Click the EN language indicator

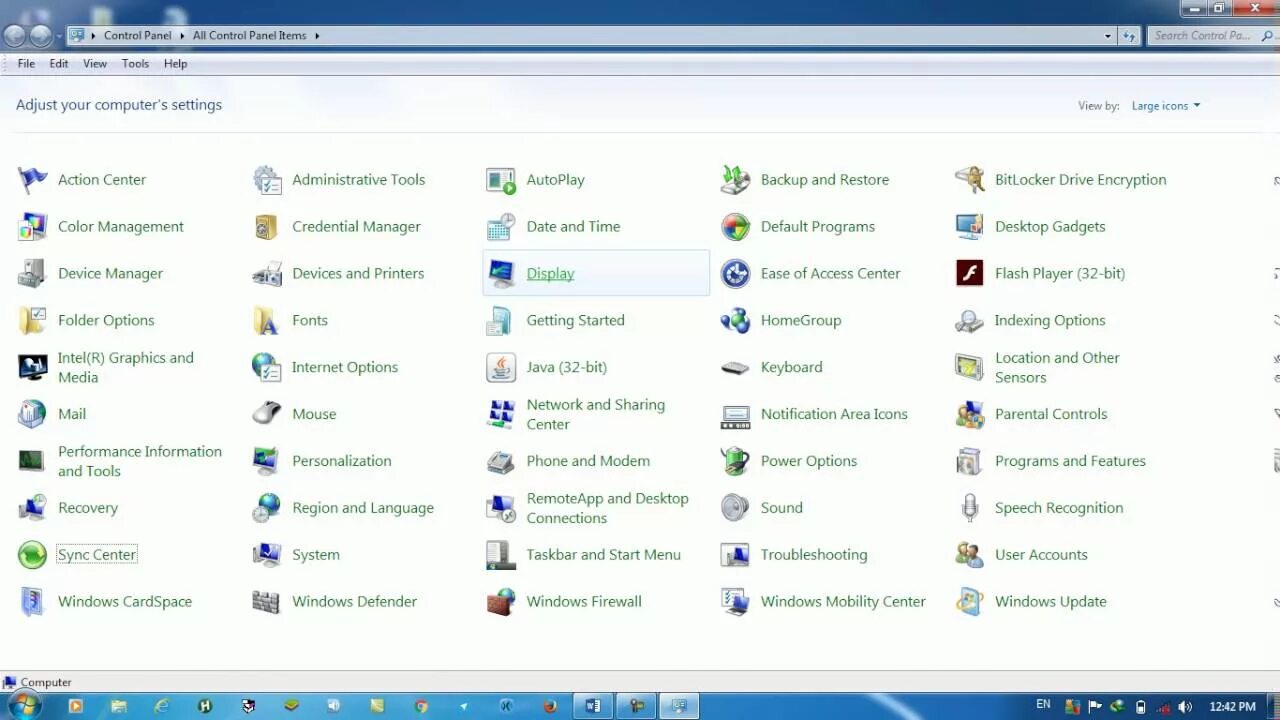tap(1043, 705)
